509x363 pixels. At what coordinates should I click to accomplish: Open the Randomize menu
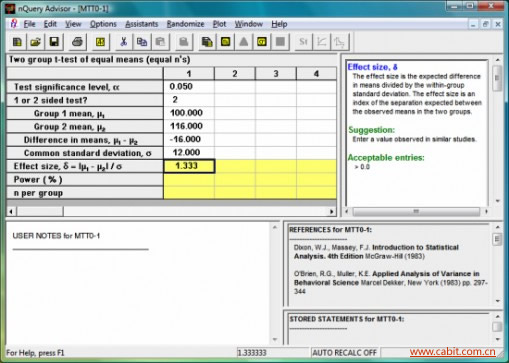185,24
